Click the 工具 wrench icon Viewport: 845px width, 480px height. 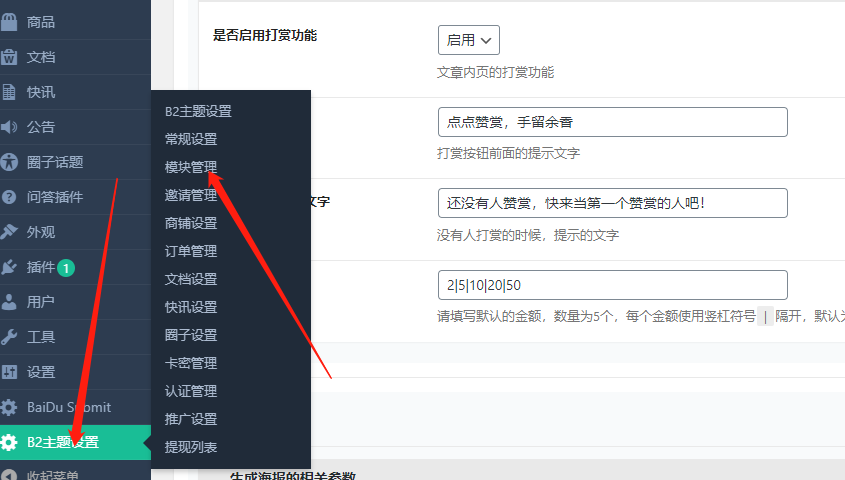tap(10, 337)
